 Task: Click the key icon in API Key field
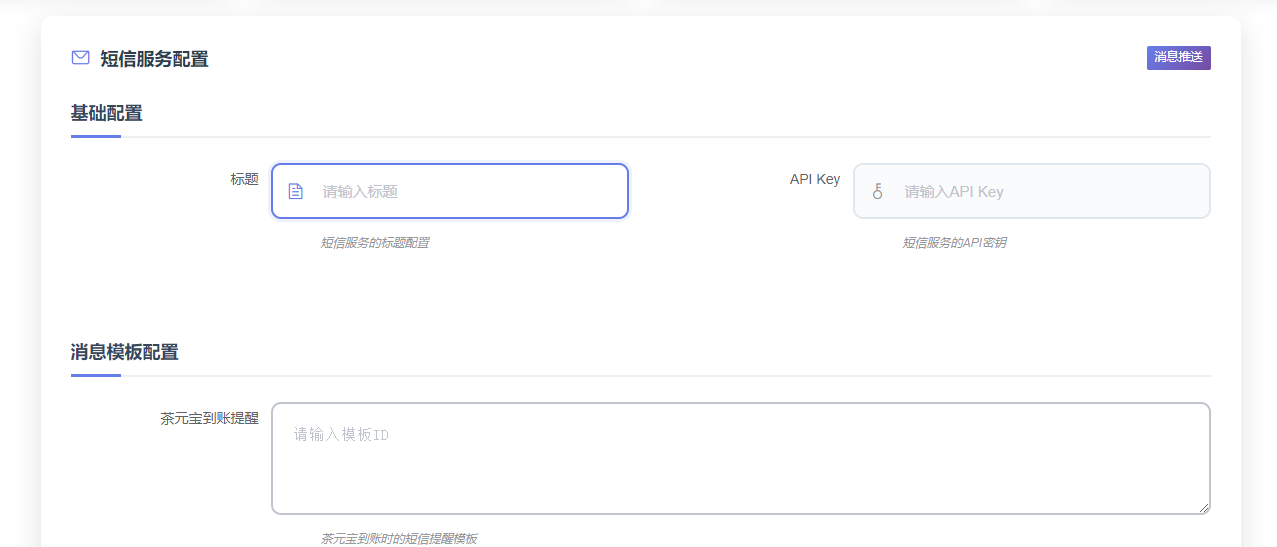coord(877,191)
